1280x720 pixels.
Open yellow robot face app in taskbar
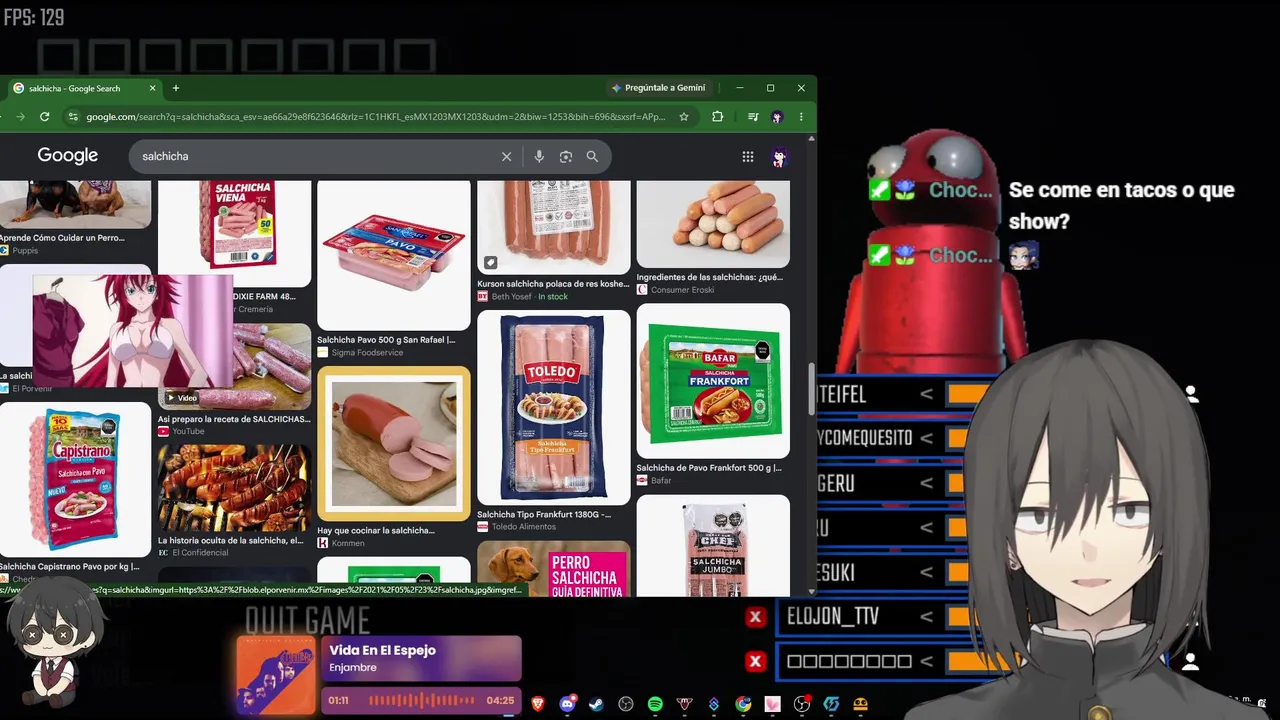point(860,704)
